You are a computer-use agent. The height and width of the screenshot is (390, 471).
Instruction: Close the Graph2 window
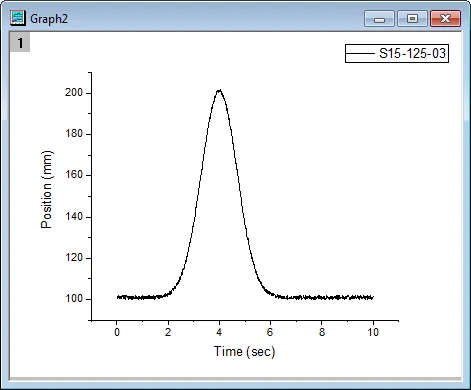coord(446,18)
